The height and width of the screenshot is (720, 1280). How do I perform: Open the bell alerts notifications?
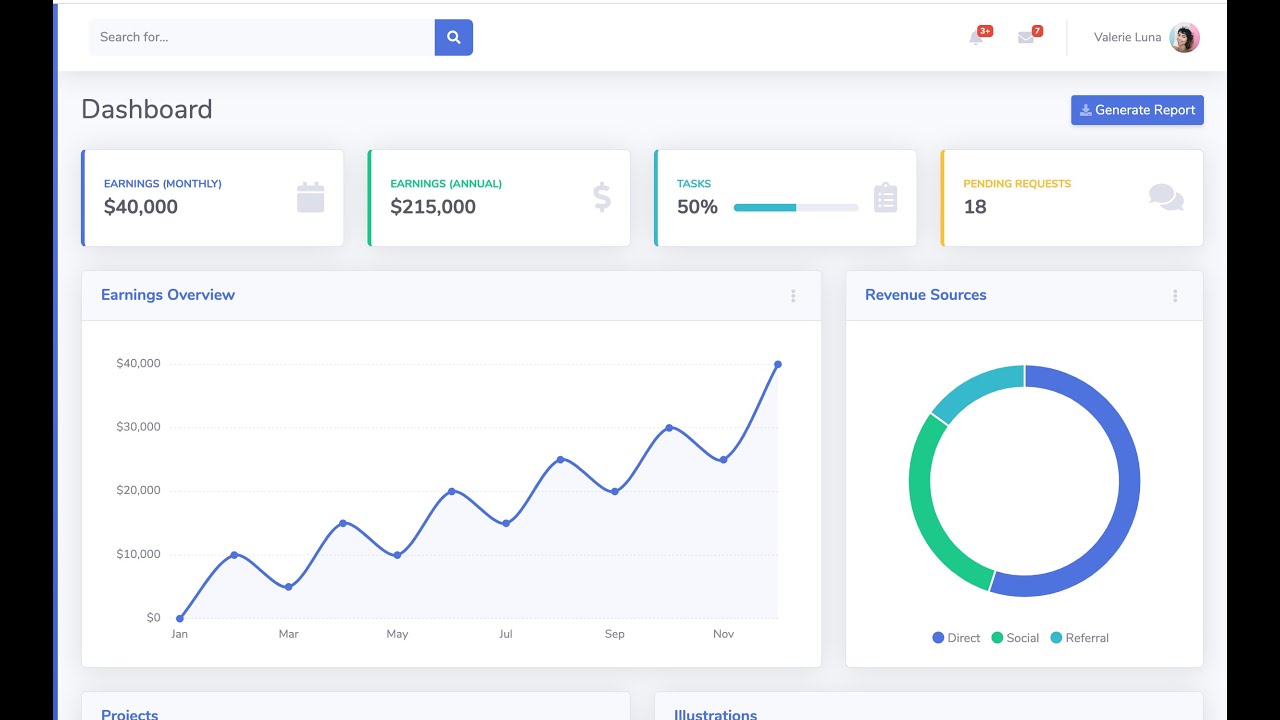(x=976, y=38)
